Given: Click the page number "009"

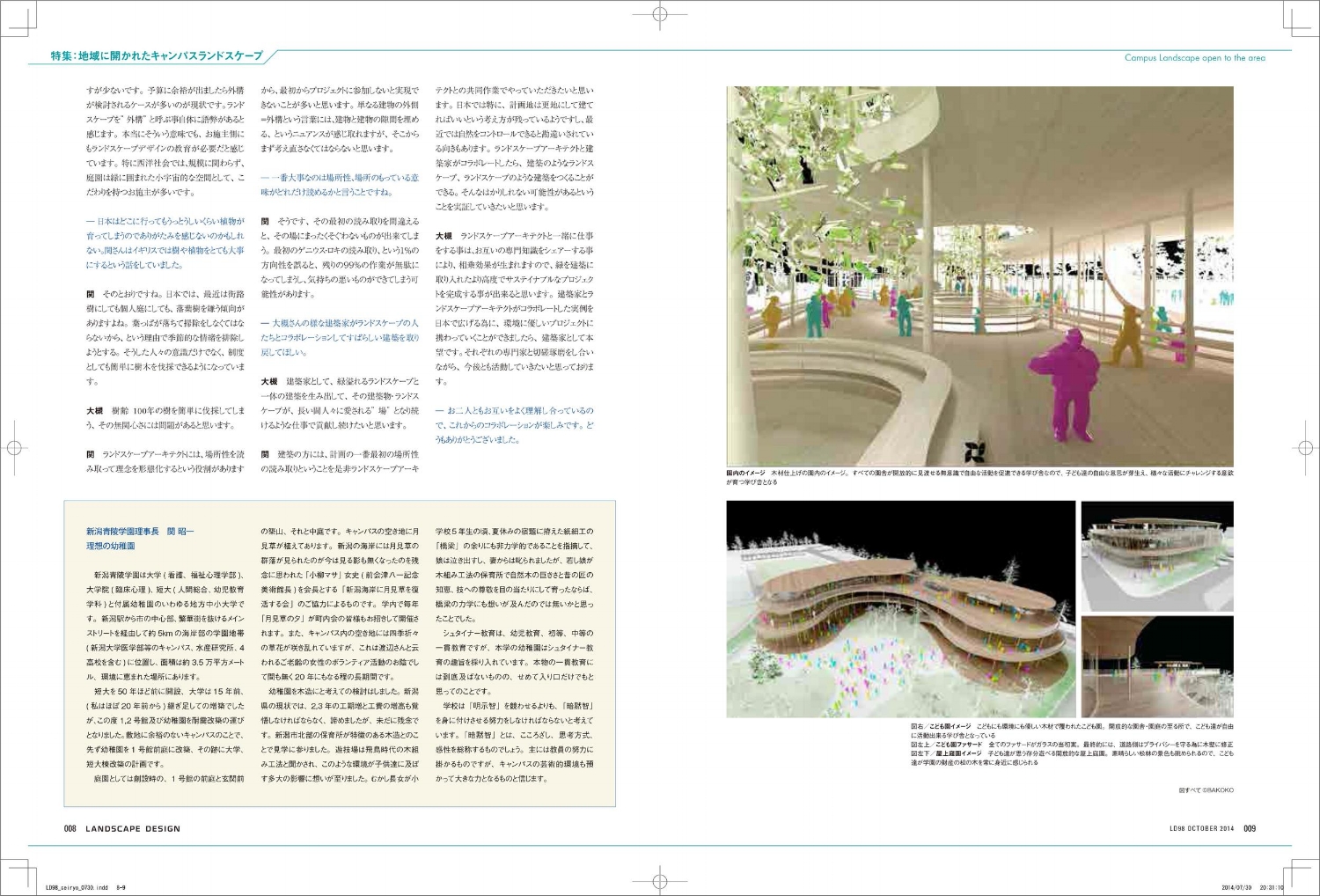Looking at the screenshot, I should pyautogui.click(x=1250, y=828).
